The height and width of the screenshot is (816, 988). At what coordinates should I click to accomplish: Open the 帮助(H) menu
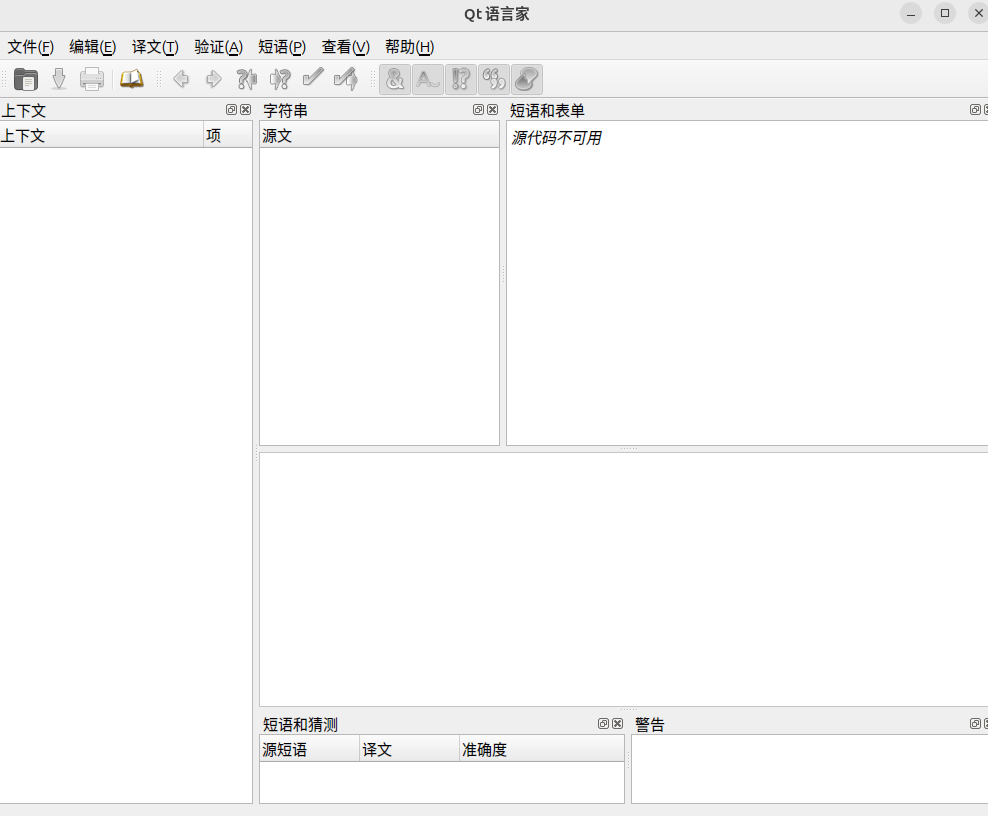tap(410, 47)
